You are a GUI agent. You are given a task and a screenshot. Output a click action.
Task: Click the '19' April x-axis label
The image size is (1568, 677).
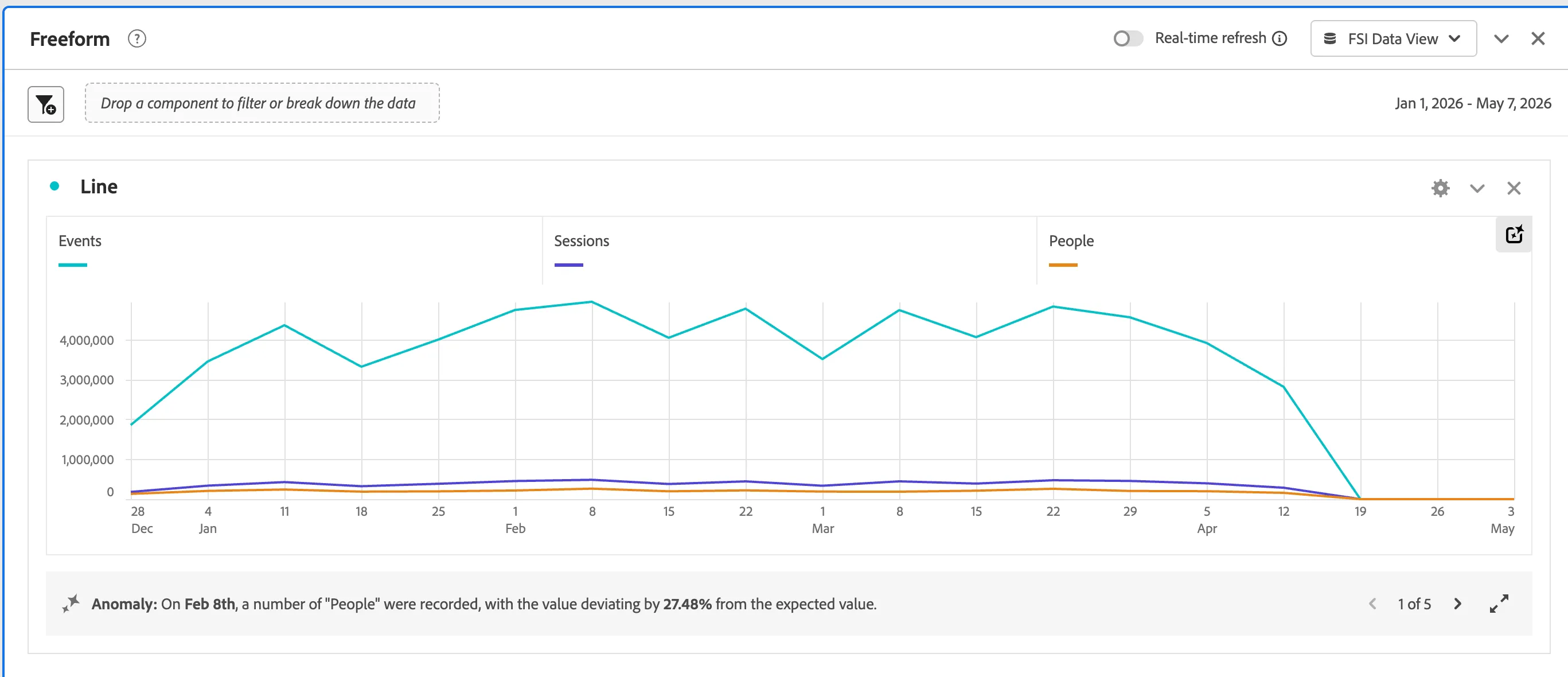click(x=1360, y=511)
